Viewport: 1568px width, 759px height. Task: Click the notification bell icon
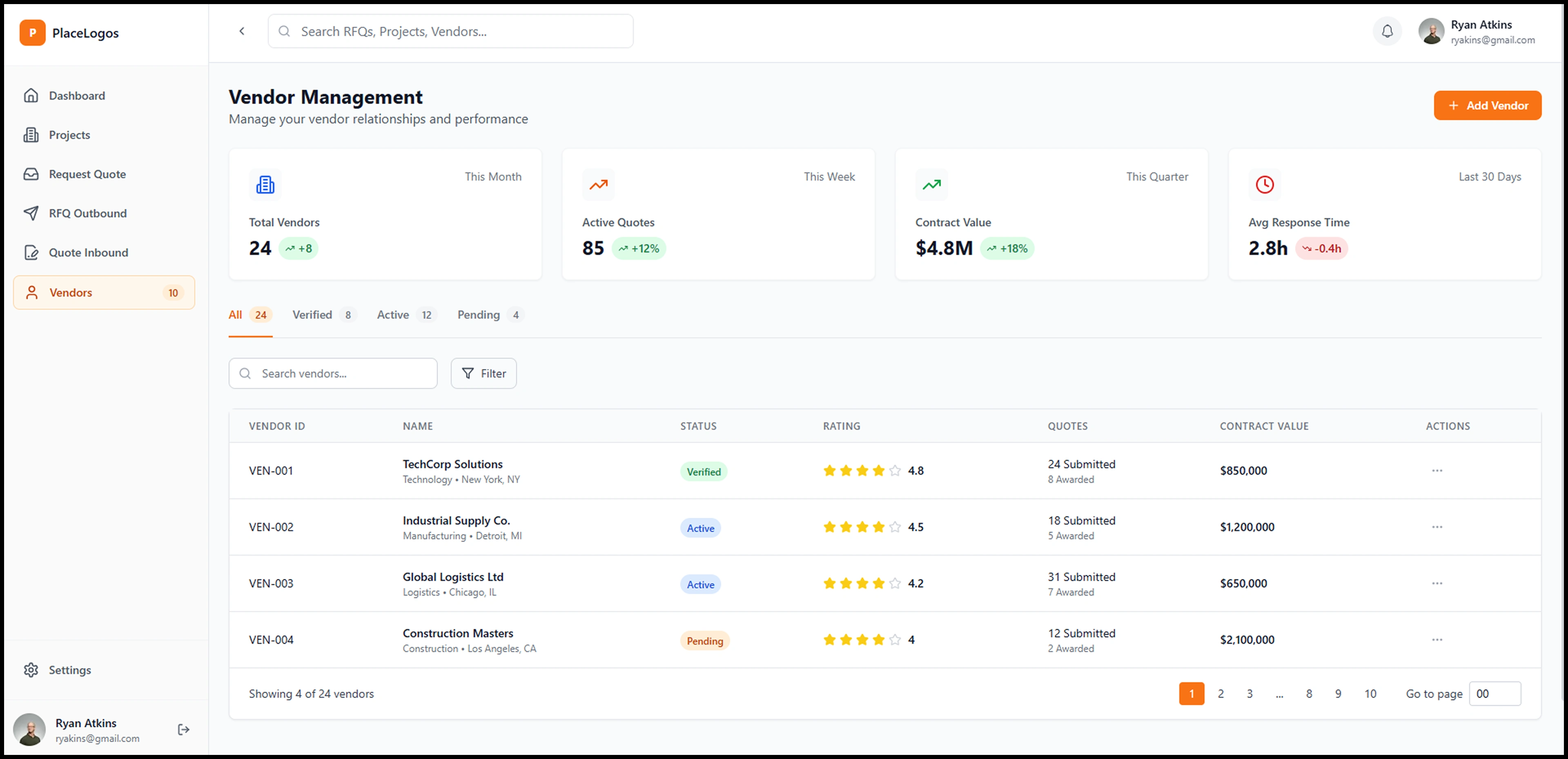1387,31
